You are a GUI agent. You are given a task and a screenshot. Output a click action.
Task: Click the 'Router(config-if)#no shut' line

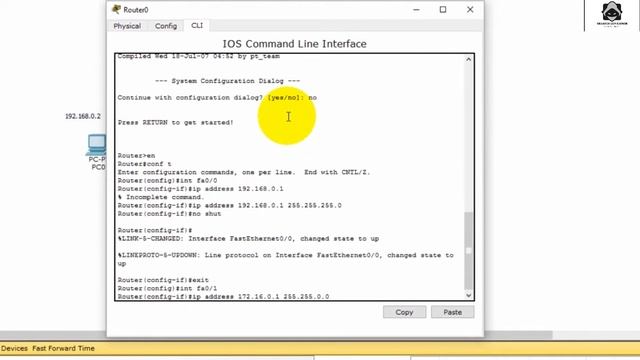[x=169, y=213]
